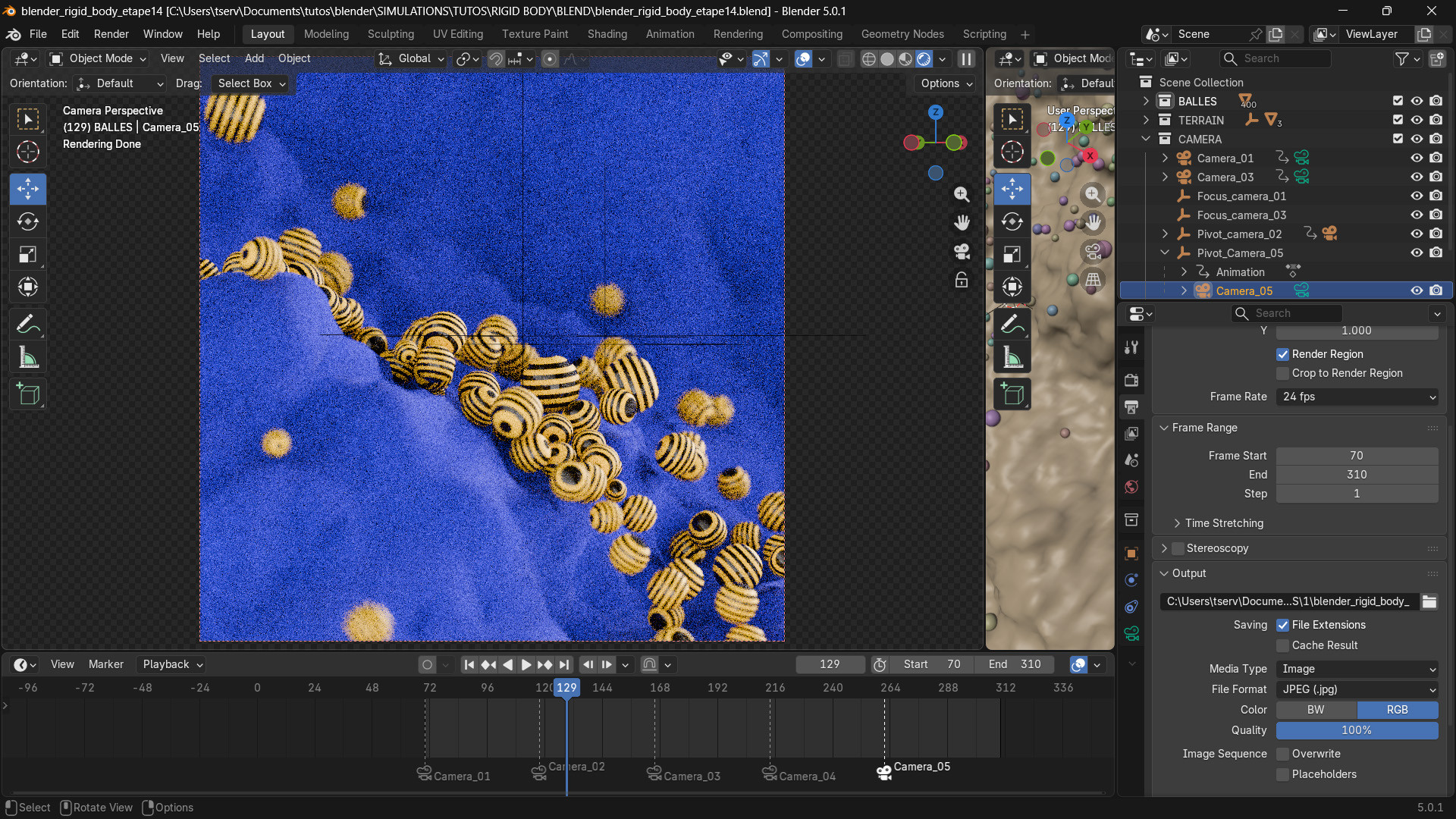Viewport: 1456px width, 819px height.
Task: Select the Rotate tool in left toolbar
Action: pos(28,221)
